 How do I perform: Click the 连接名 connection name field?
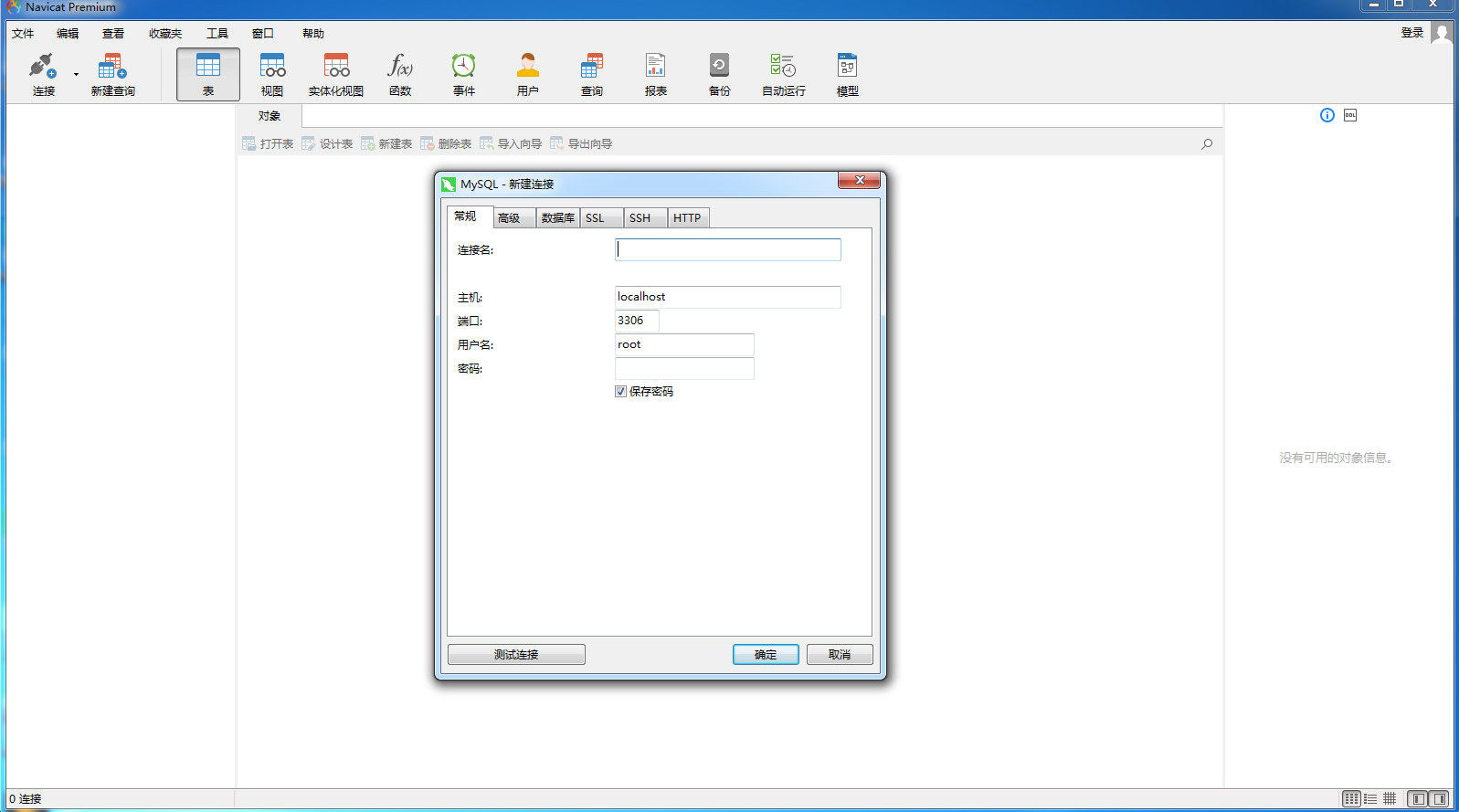coord(728,249)
